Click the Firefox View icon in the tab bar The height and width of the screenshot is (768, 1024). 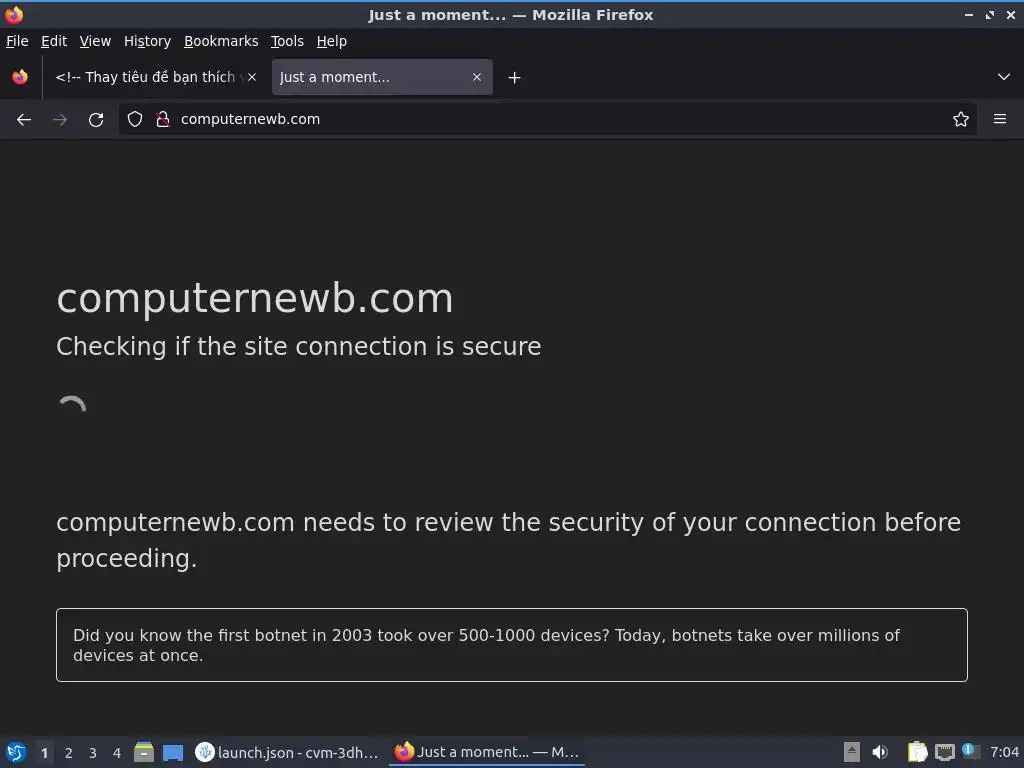[x=20, y=77]
